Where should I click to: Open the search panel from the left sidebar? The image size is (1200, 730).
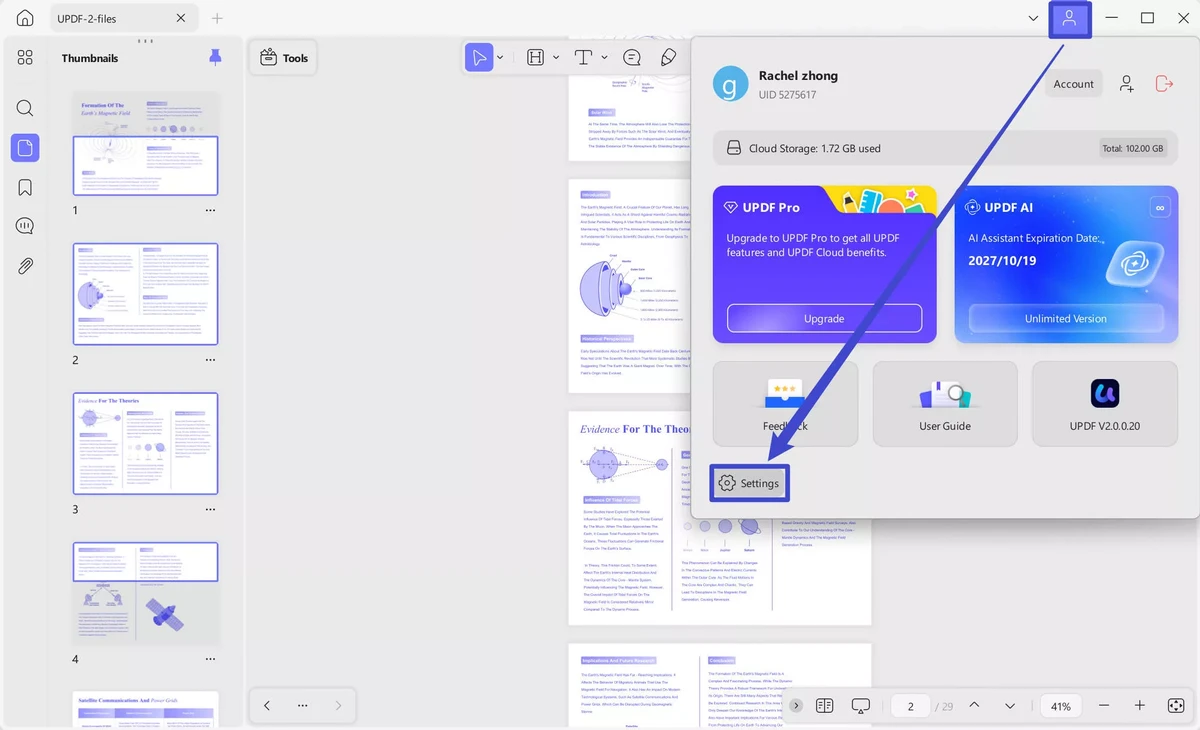25,108
